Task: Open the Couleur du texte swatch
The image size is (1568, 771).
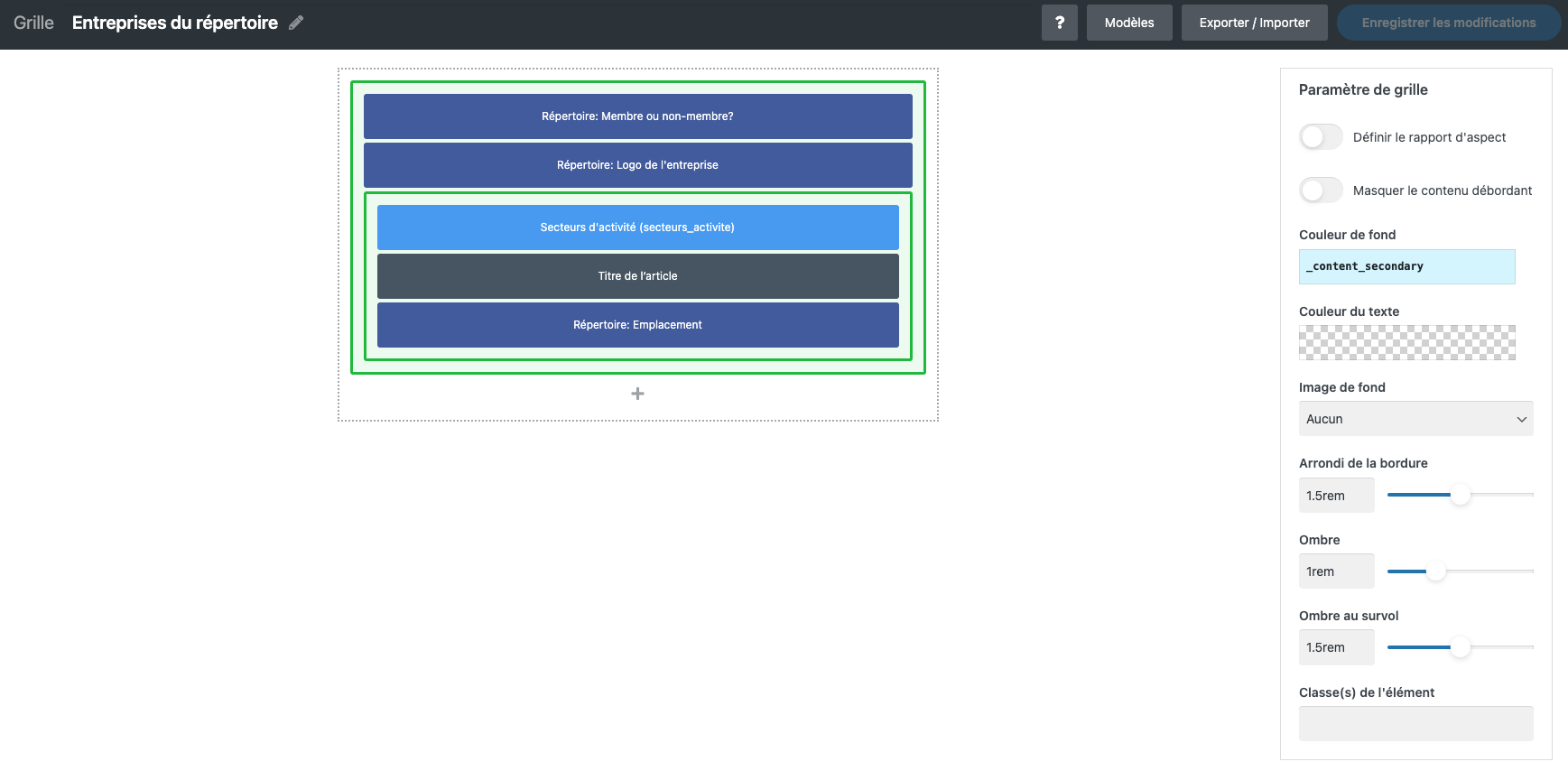Action: tap(1406, 343)
